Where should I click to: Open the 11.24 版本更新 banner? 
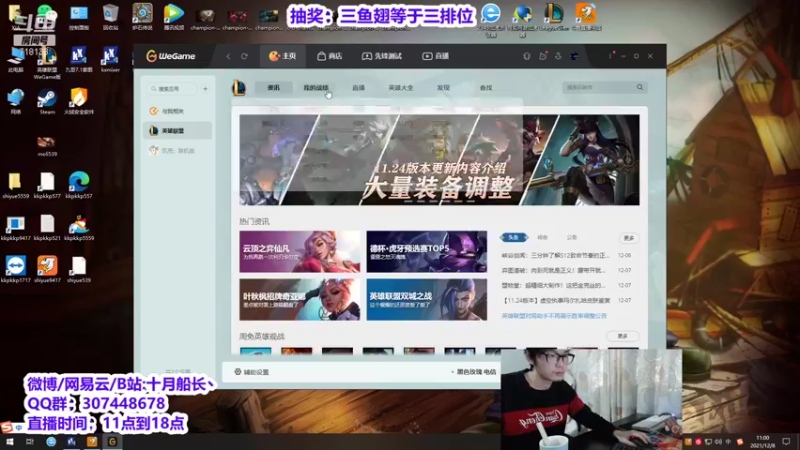coord(439,160)
